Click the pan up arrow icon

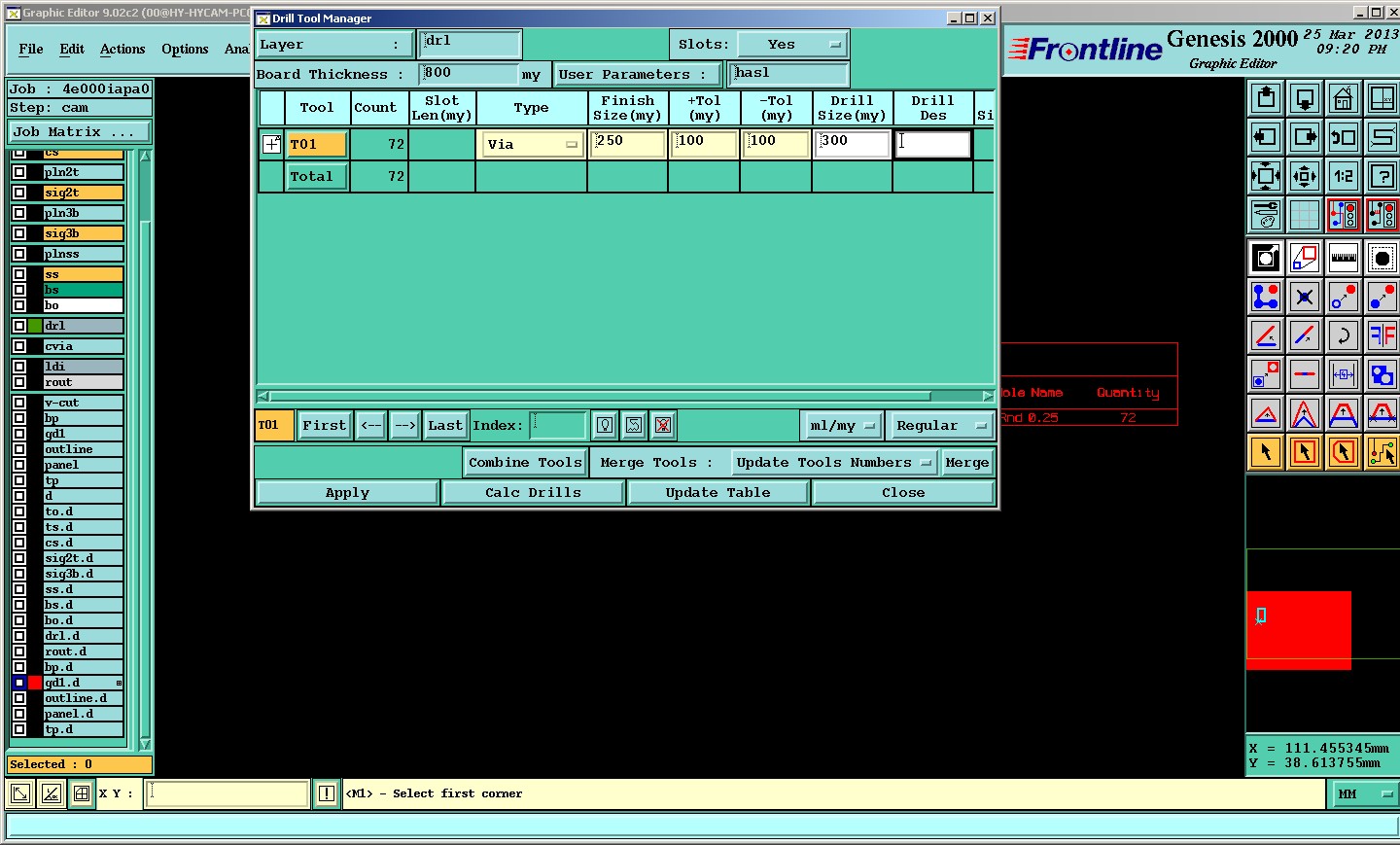[1266, 98]
